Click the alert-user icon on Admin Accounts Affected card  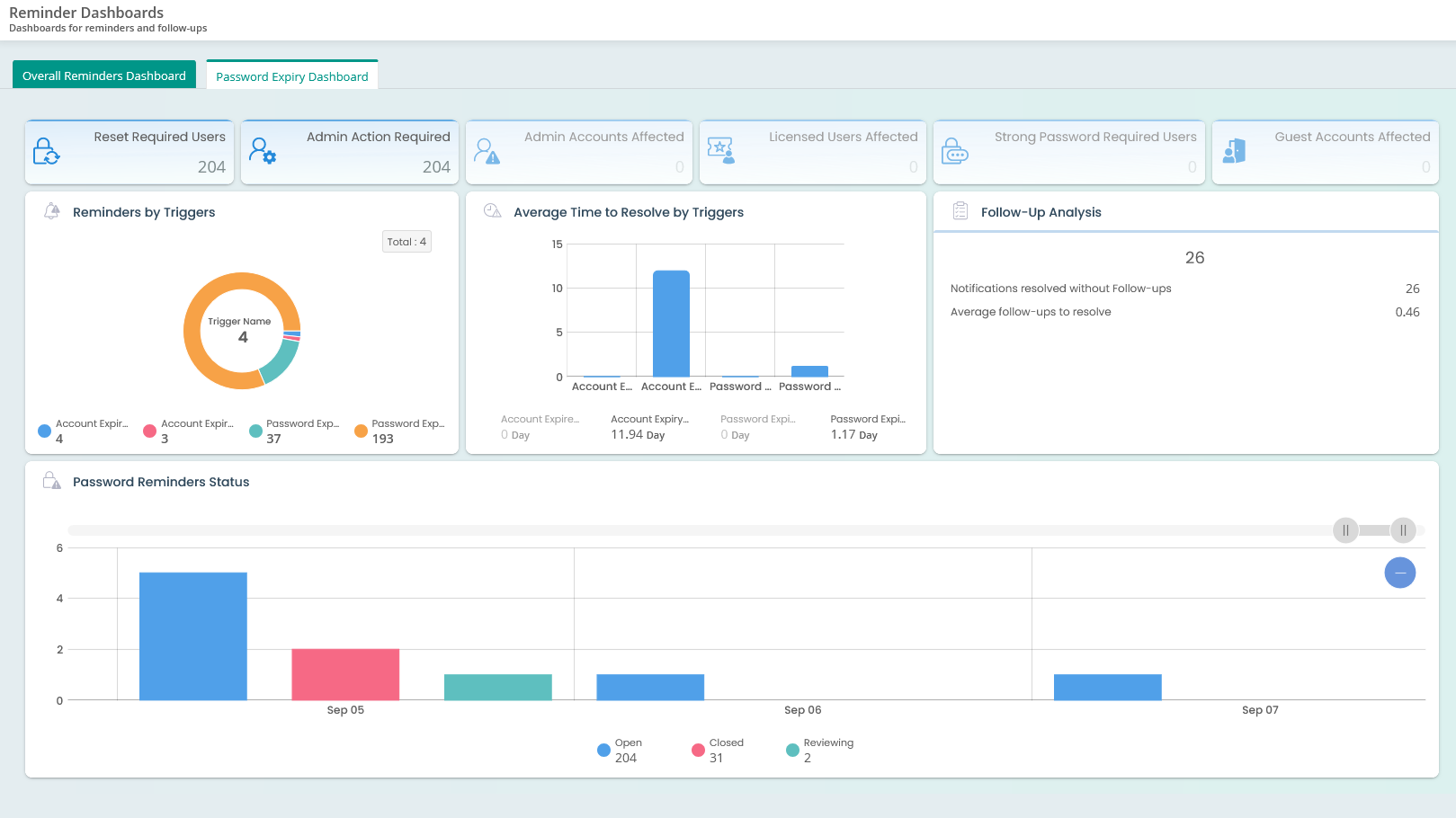pos(488,152)
